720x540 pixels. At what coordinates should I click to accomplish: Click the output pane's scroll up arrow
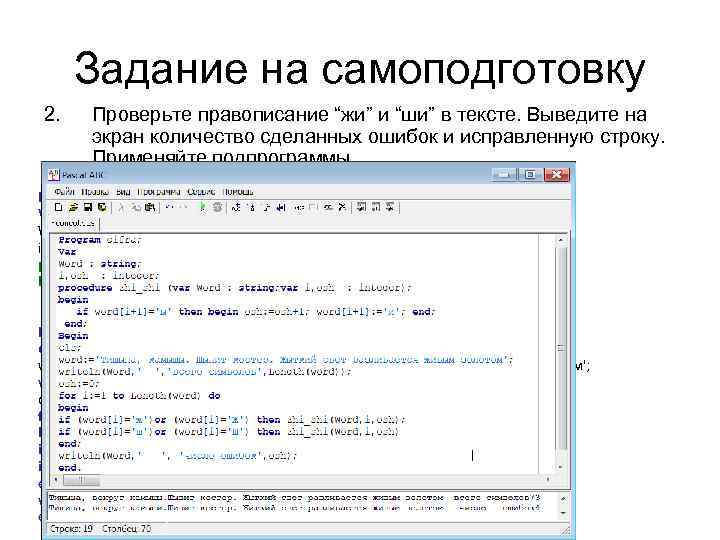point(562,499)
